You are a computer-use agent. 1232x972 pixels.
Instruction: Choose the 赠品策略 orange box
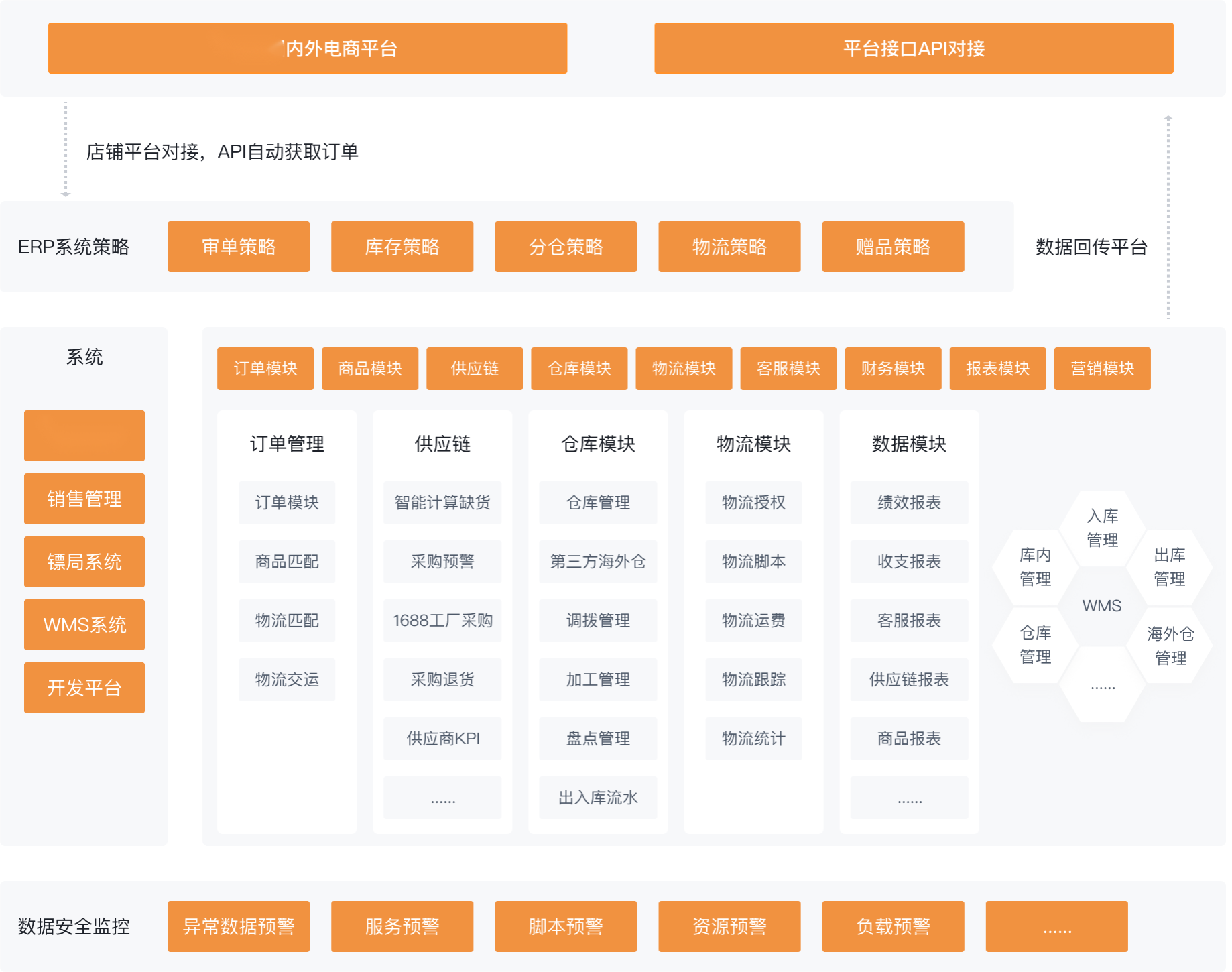pyautogui.click(x=893, y=247)
